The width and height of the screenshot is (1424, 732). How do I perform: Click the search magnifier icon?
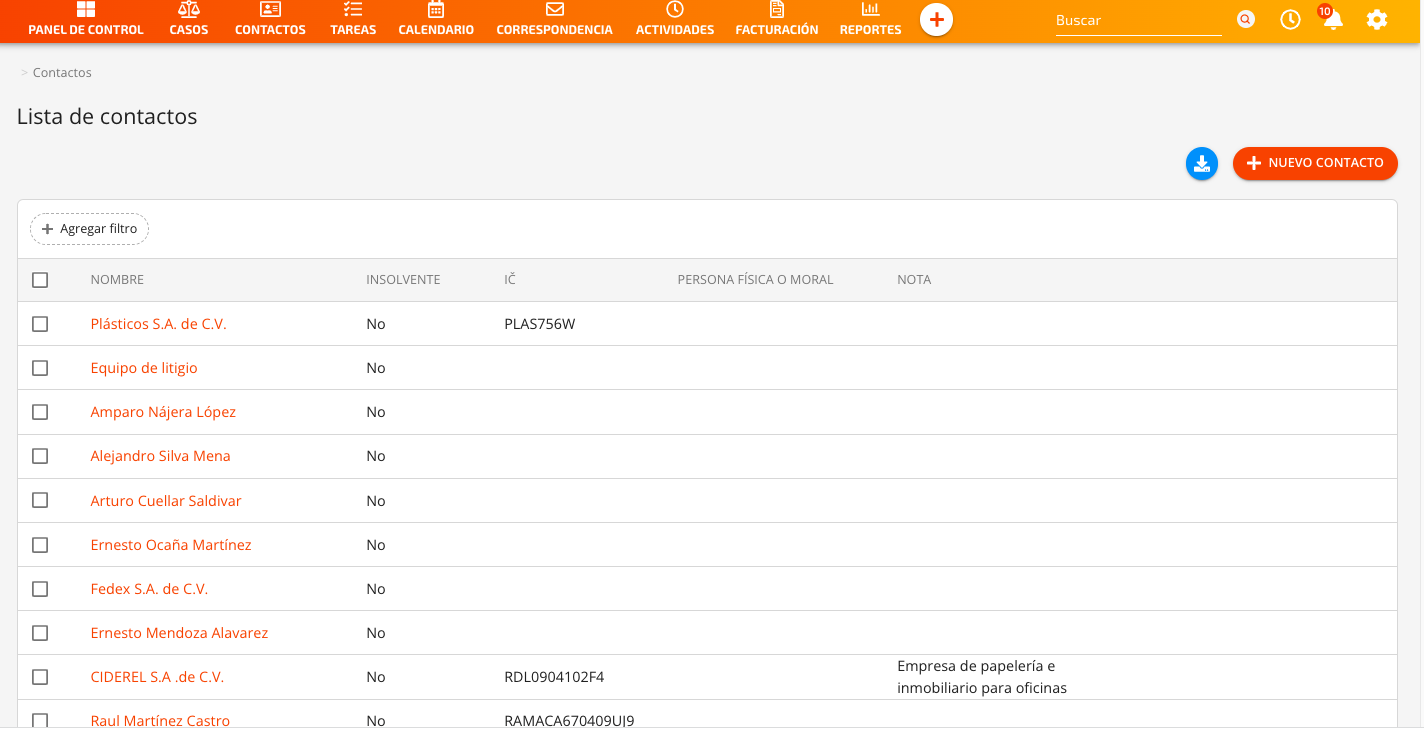[1245, 19]
